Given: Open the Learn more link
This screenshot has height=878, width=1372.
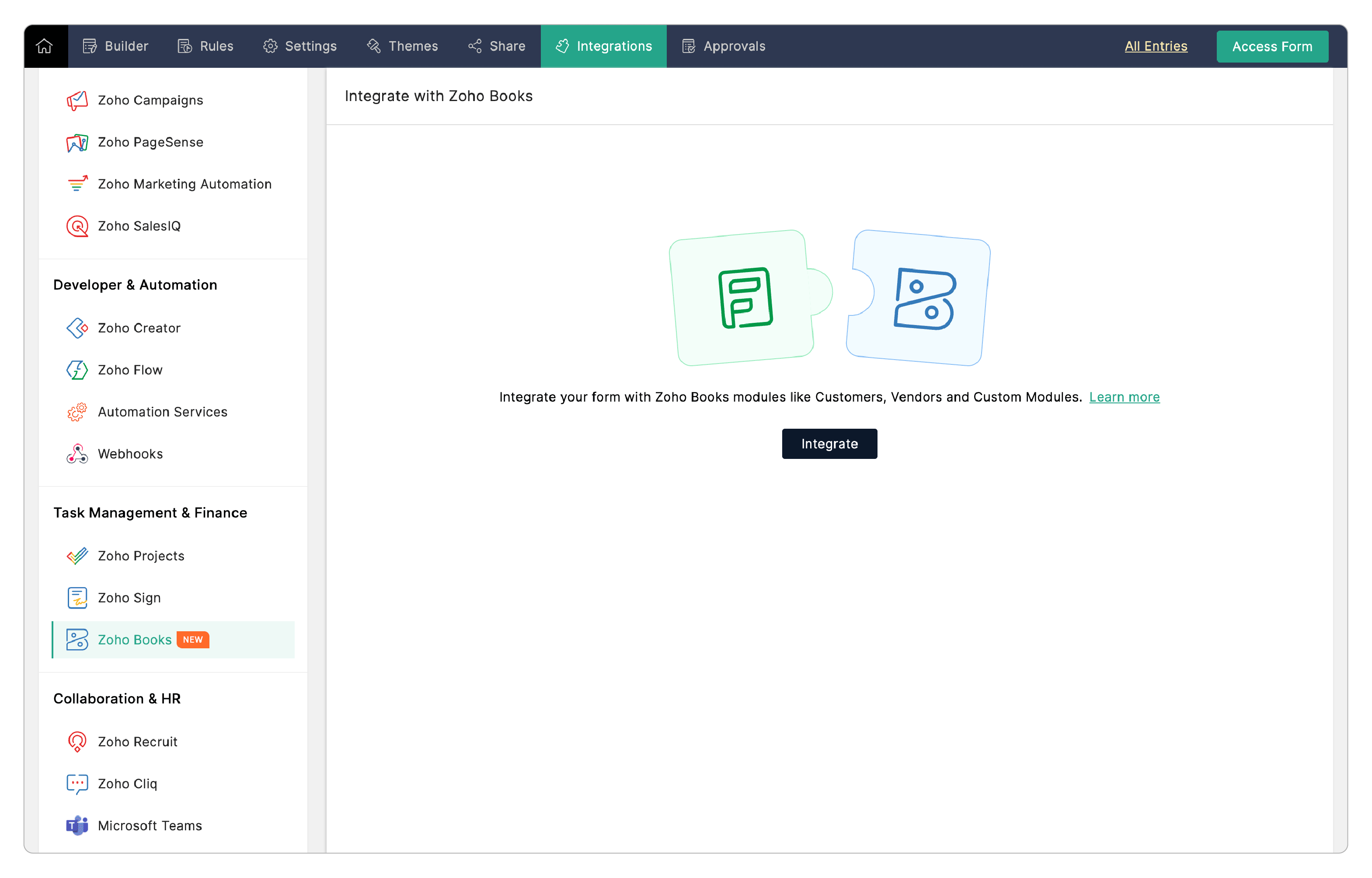Looking at the screenshot, I should (x=1124, y=397).
